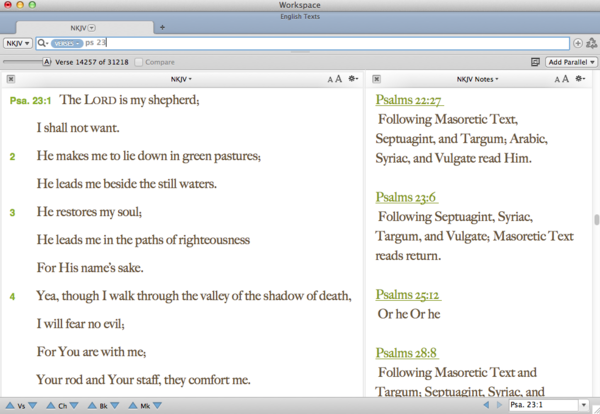Open the Psalms 28:8 note link
This screenshot has height=414, width=600.
[x=407, y=353]
